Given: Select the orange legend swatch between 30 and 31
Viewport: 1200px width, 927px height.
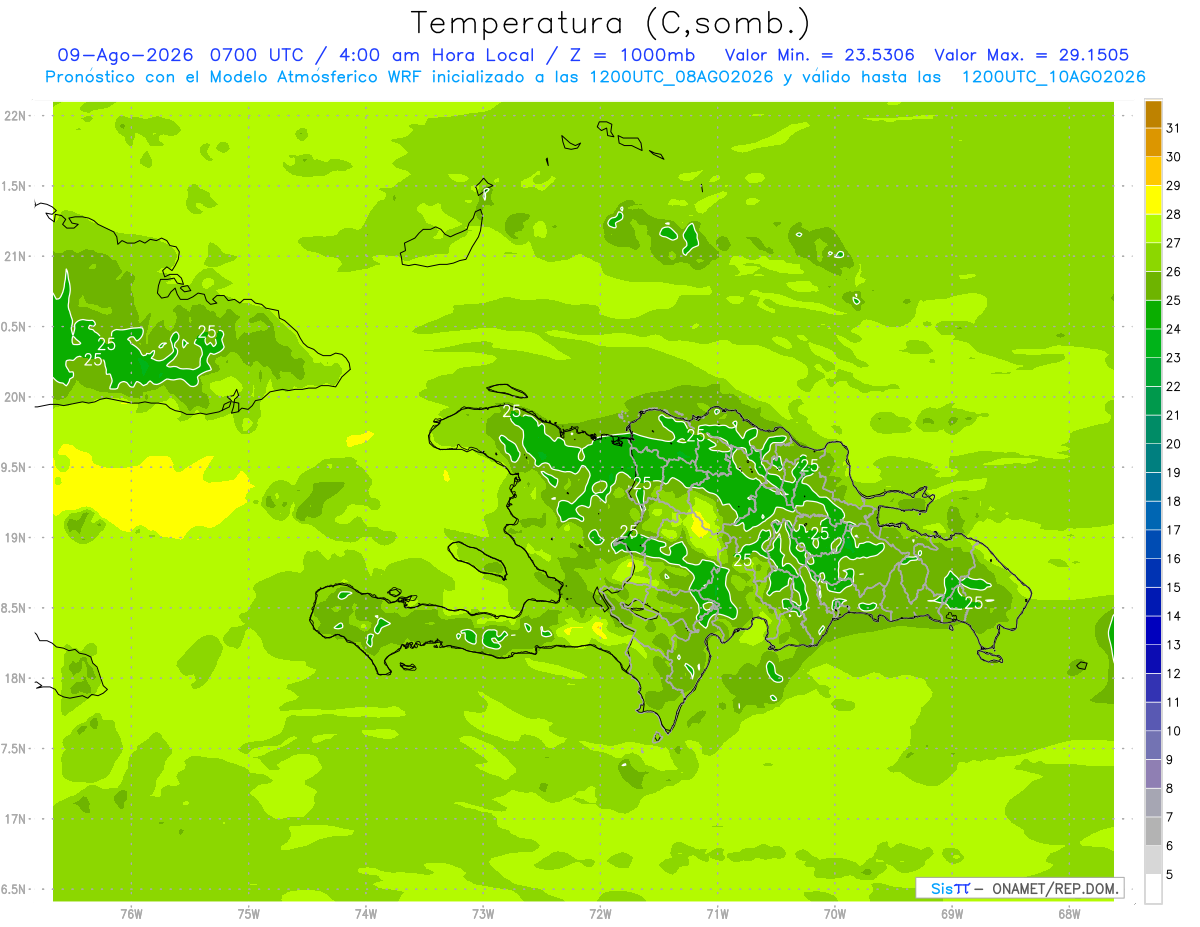Looking at the screenshot, I should [1153, 143].
